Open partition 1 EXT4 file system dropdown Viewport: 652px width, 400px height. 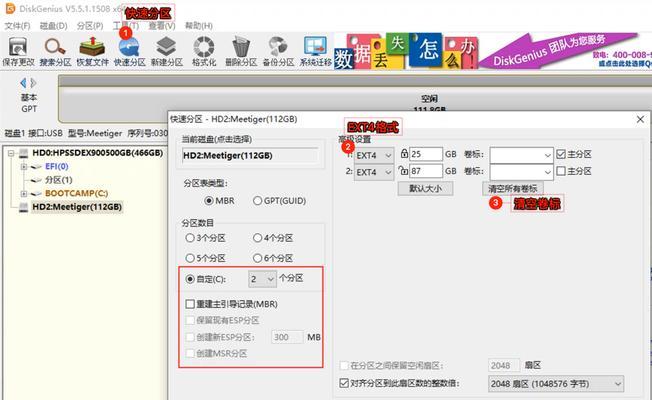point(374,156)
